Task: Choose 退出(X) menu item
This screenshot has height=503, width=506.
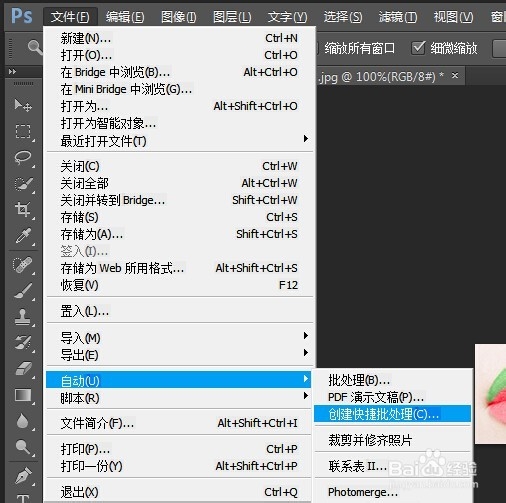Action: [x=179, y=492]
